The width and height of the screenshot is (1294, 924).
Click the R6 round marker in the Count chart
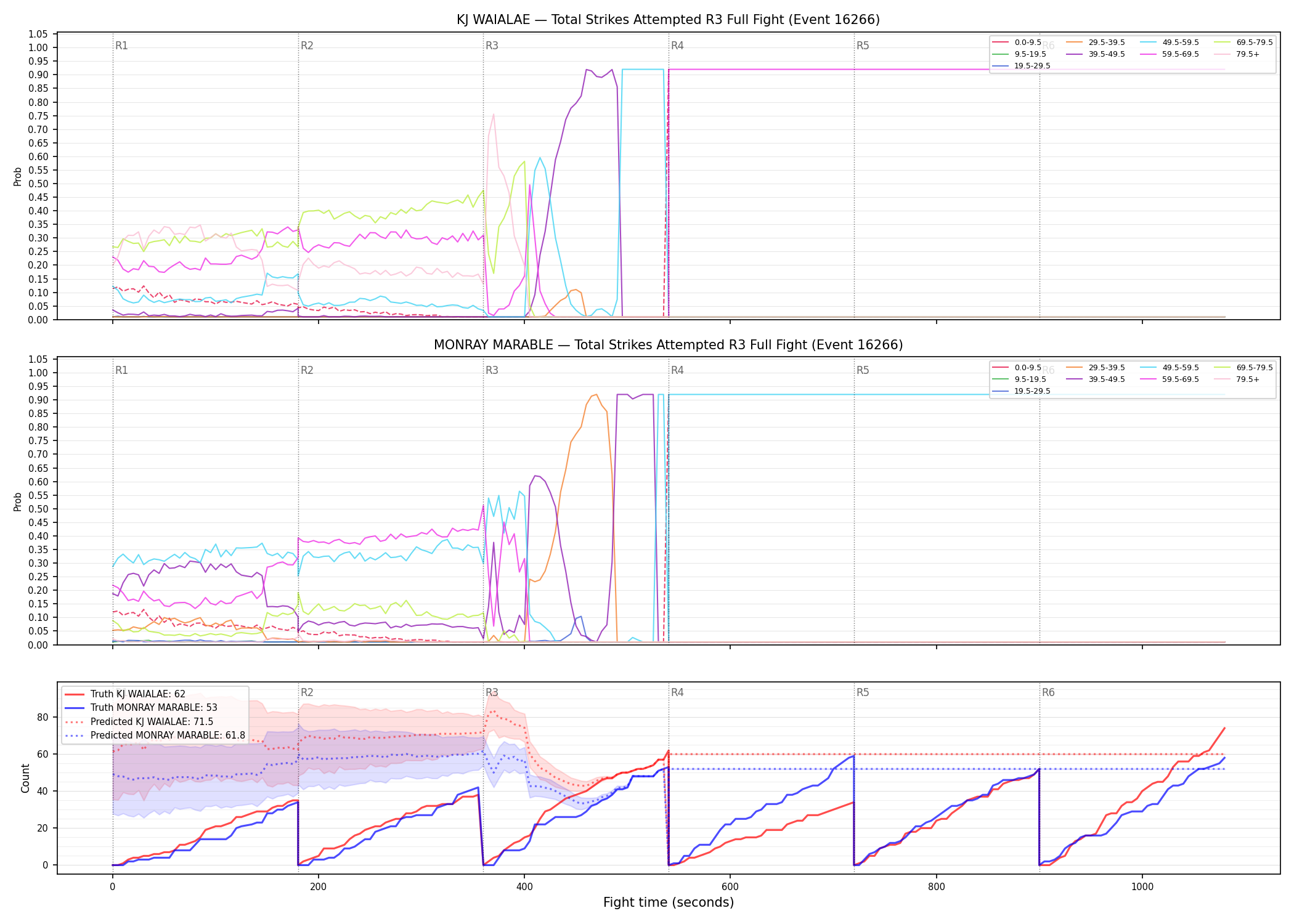coord(1048,692)
